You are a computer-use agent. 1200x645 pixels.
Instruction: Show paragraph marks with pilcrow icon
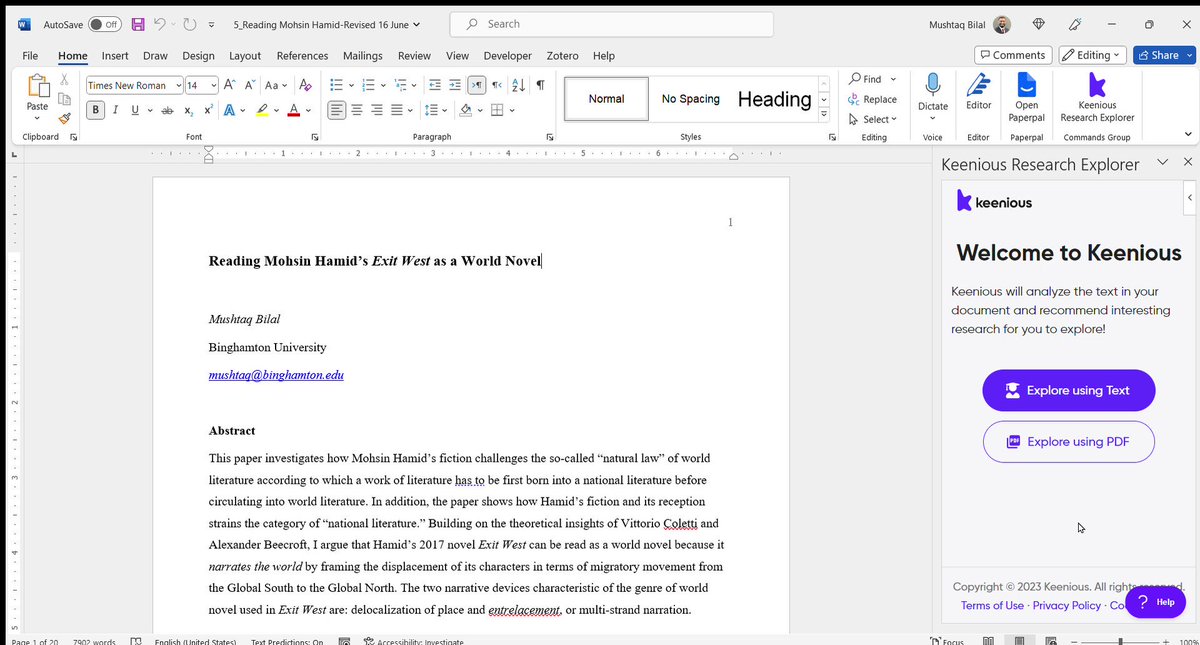coord(540,85)
